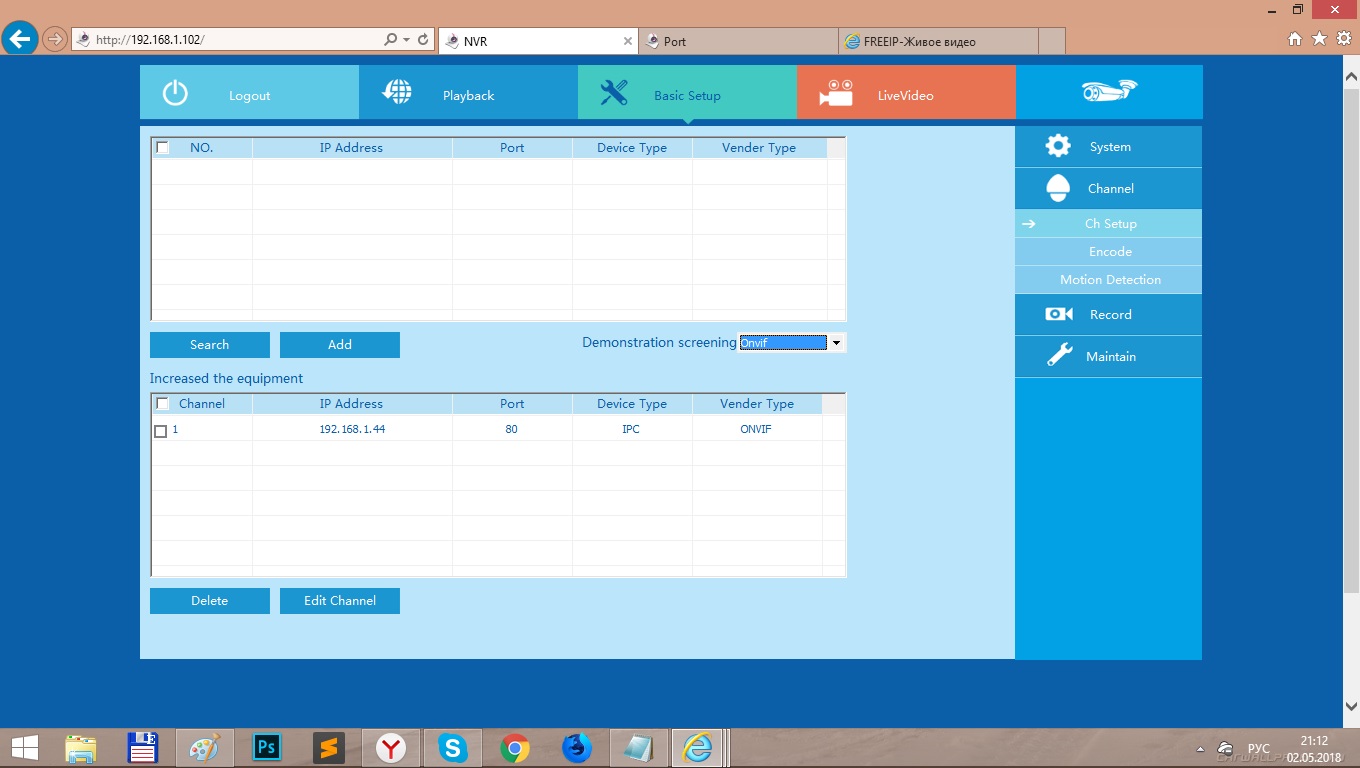Click the browser address bar URL field
This screenshot has width=1360, height=768.
[x=230, y=40]
